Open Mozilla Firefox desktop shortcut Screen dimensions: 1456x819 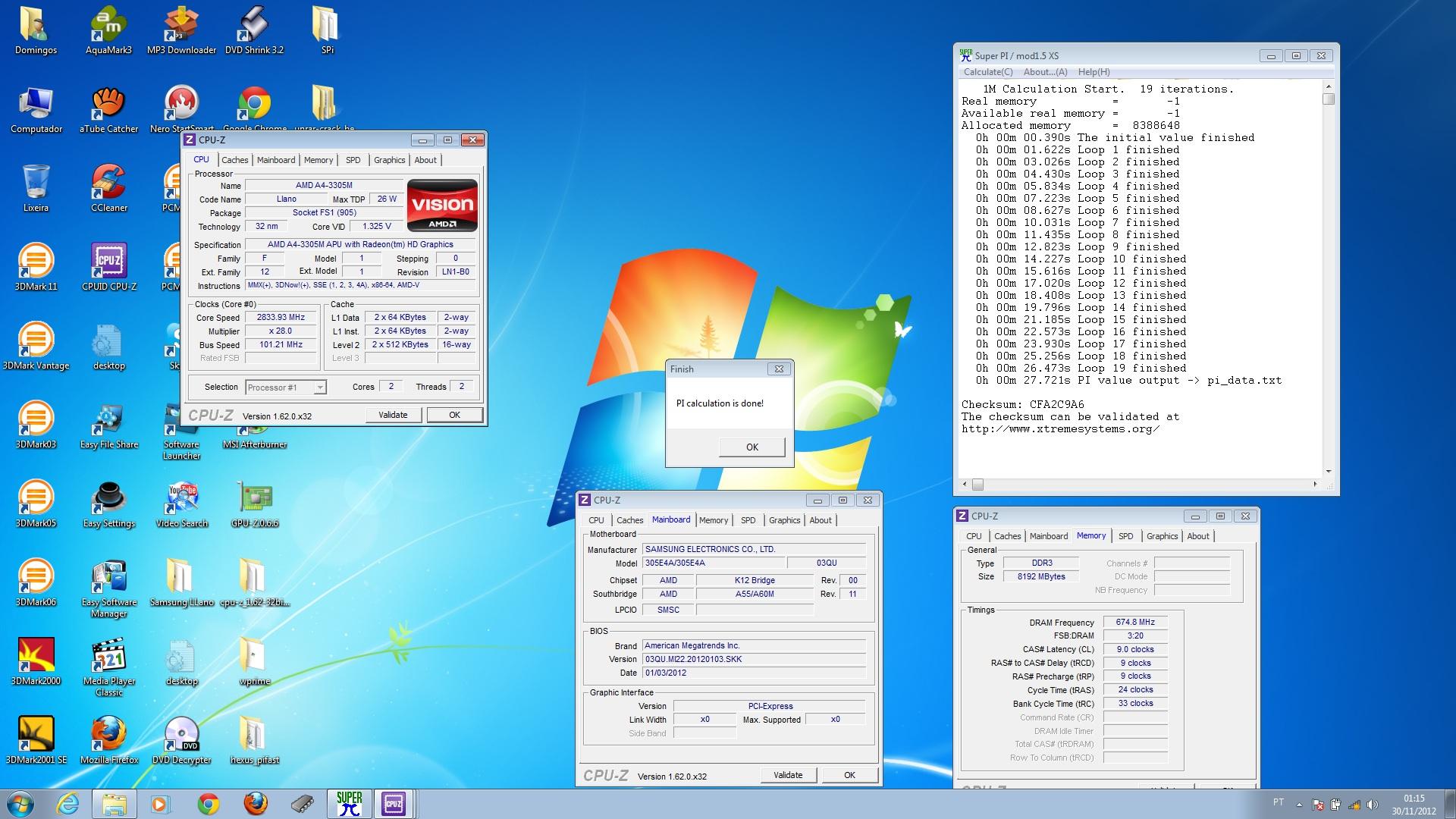coord(108,740)
